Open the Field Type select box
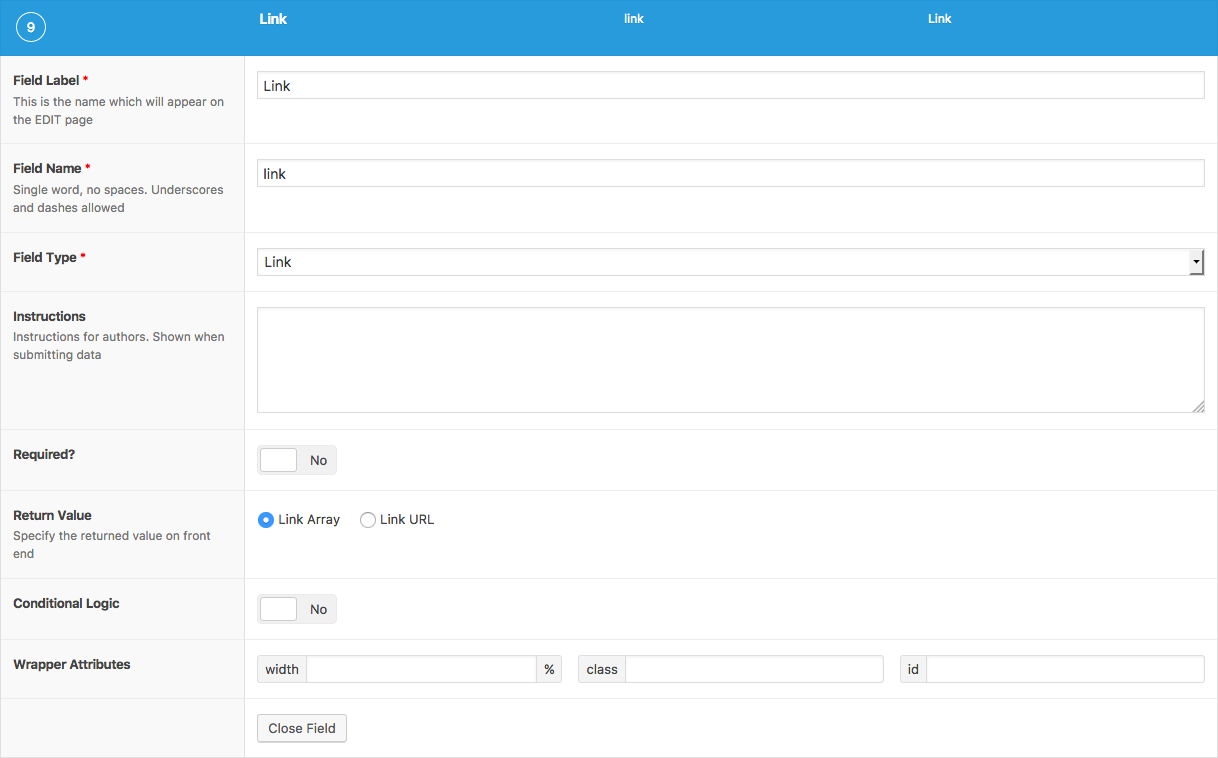 pos(722,262)
